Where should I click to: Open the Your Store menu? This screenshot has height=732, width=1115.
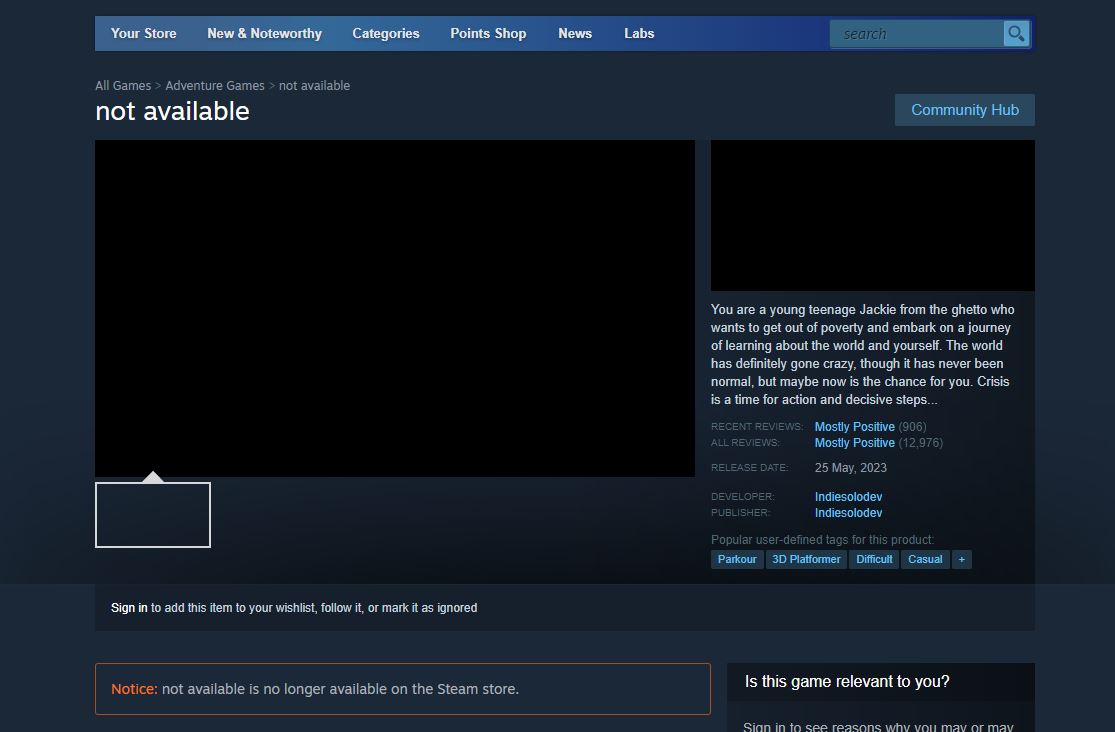pos(144,33)
